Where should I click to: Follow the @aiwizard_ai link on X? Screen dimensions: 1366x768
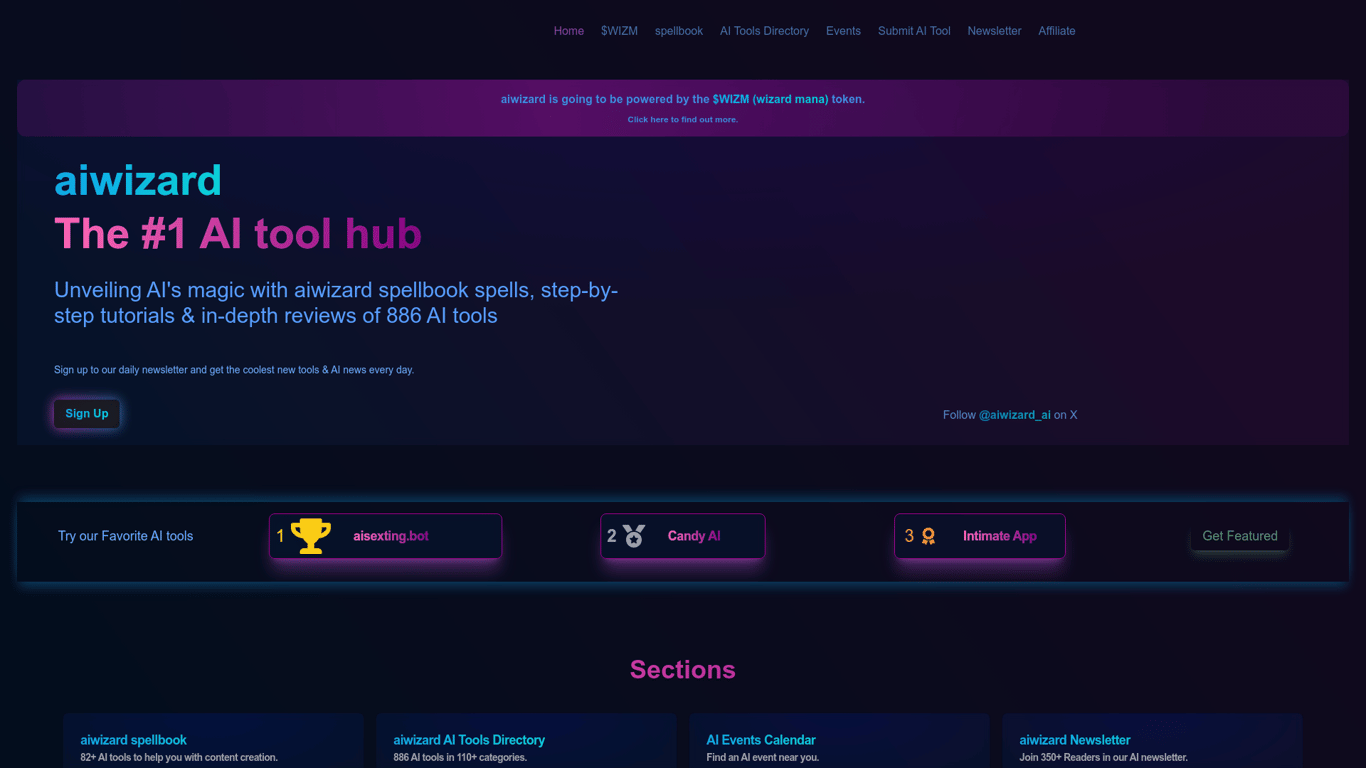pos(1015,415)
